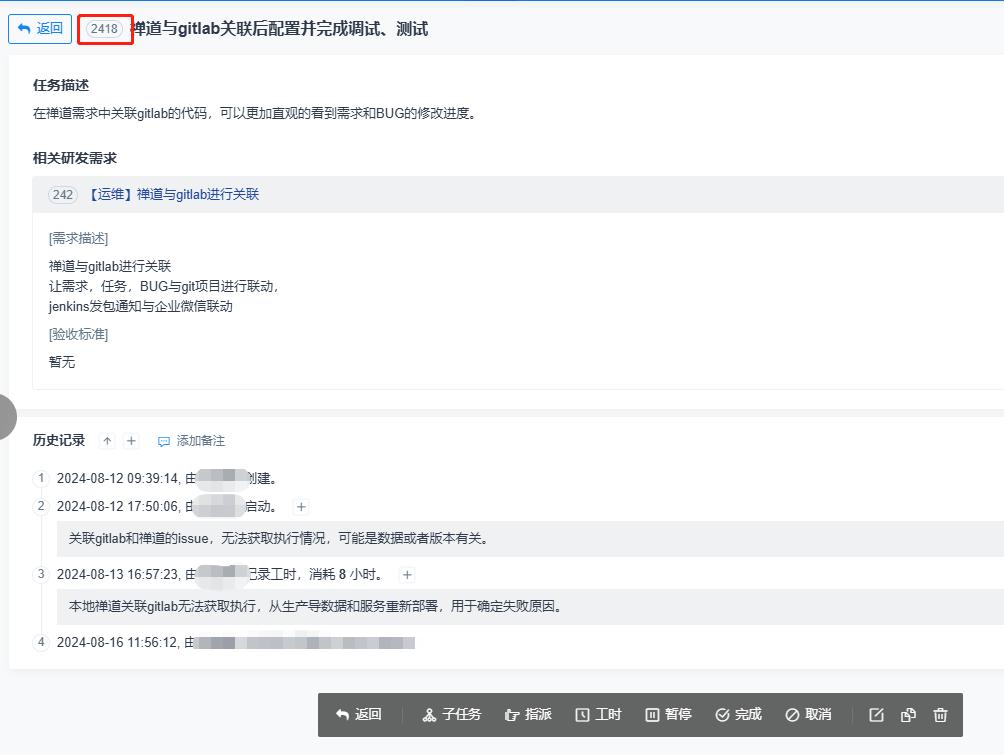Click the gray semicircle sidebar handle at left edge

8,417
